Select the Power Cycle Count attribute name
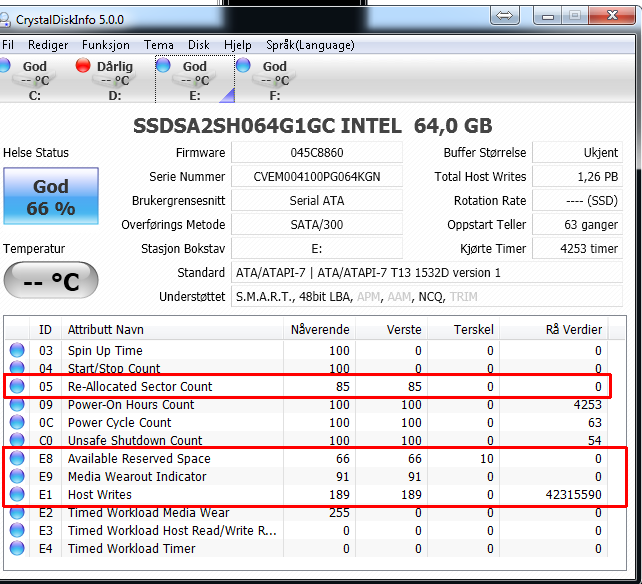The height and width of the screenshot is (584, 642). pyautogui.click(x=120, y=423)
